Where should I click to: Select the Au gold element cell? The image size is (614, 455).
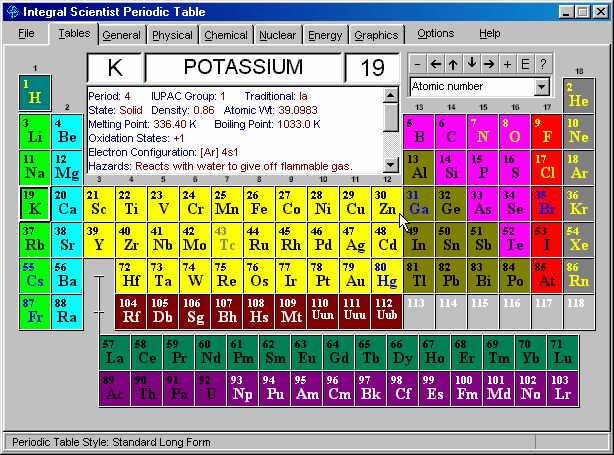[x=355, y=276]
